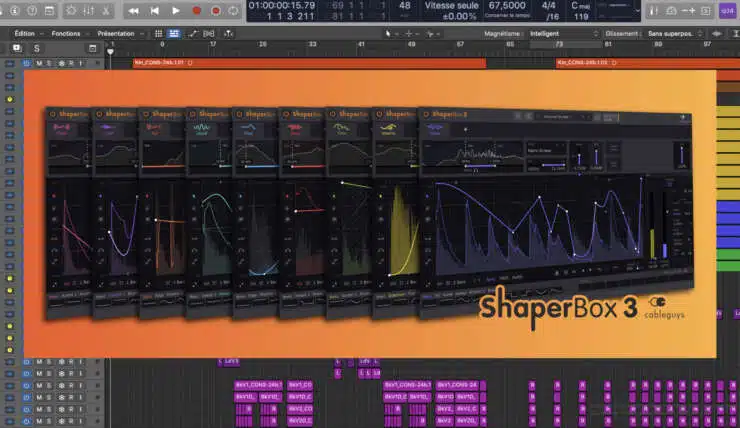Toggle the metronome click button
This screenshot has height=428, width=740.
point(671,10)
